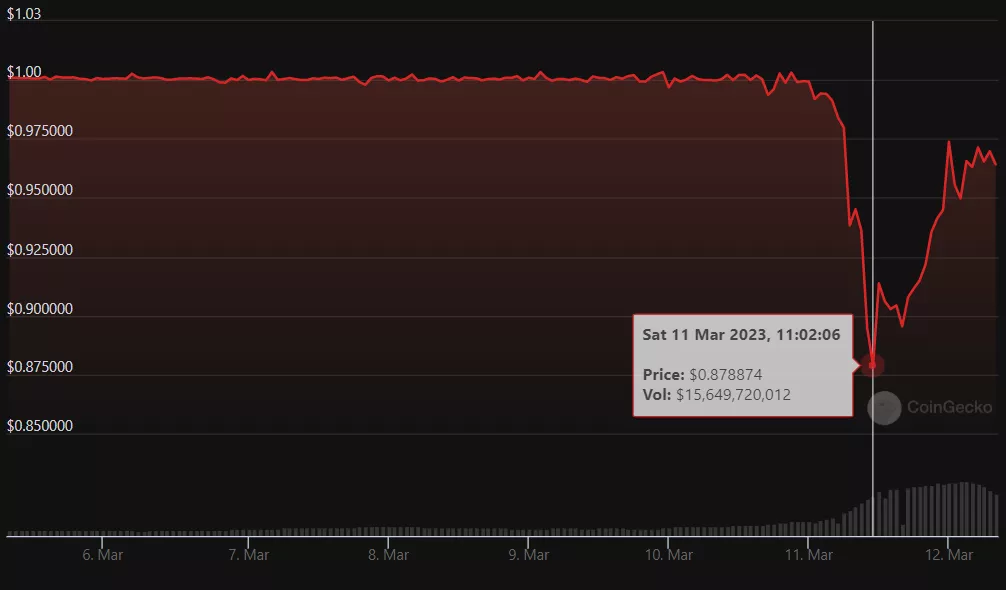Click the volume bar beneath the 8 Mar label
This screenshot has height=590, width=1006.
[390, 527]
